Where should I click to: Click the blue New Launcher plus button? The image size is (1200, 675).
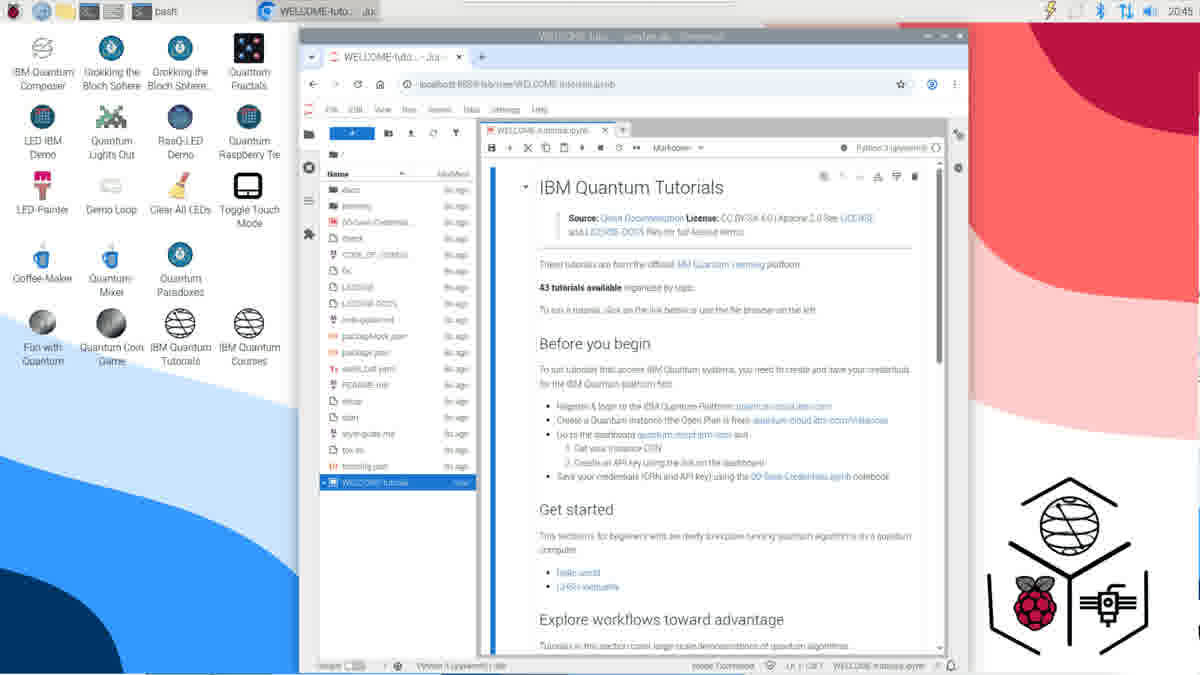point(351,133)
